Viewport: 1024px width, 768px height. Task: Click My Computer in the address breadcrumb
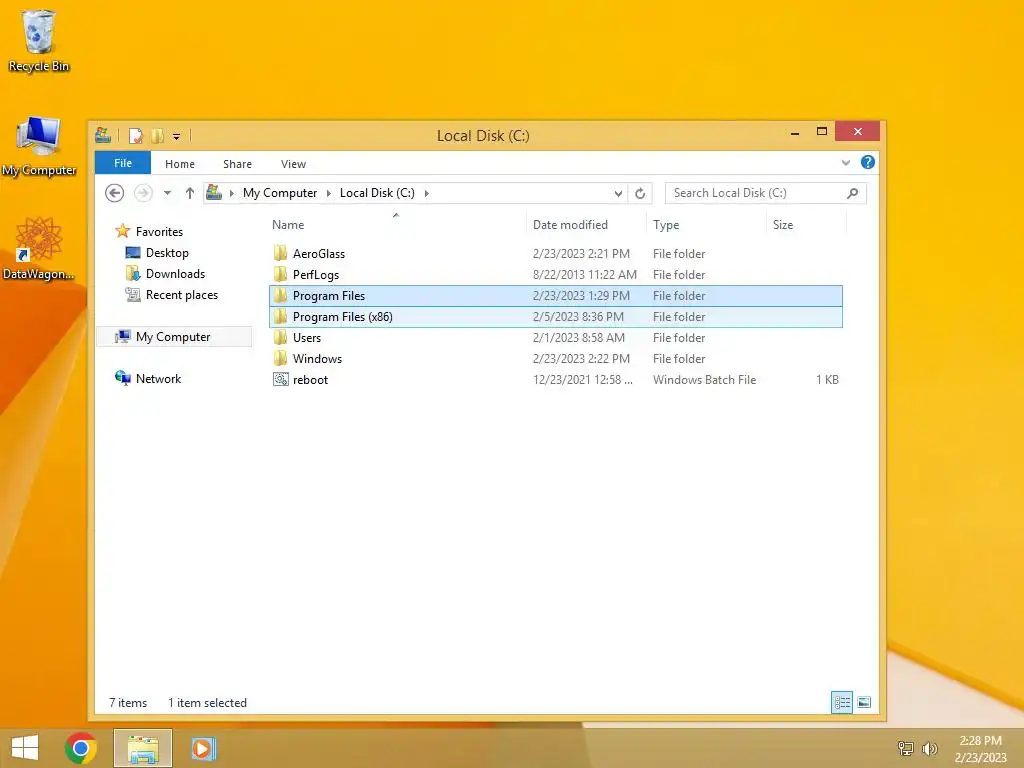280,193
